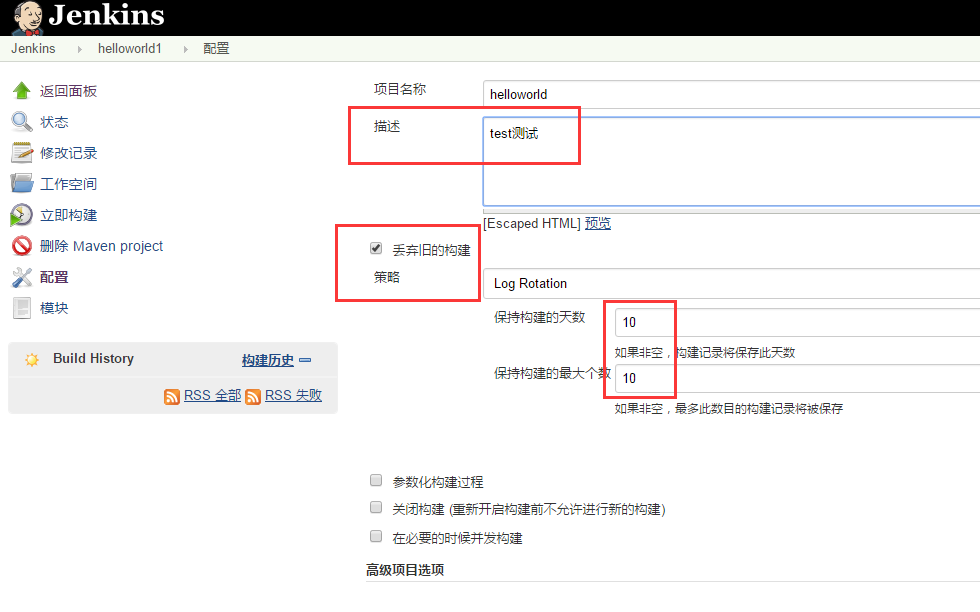Open the 修改记录 sidebar link
Image resolution: width=980 pixels, height=612 pixels.
69,153
